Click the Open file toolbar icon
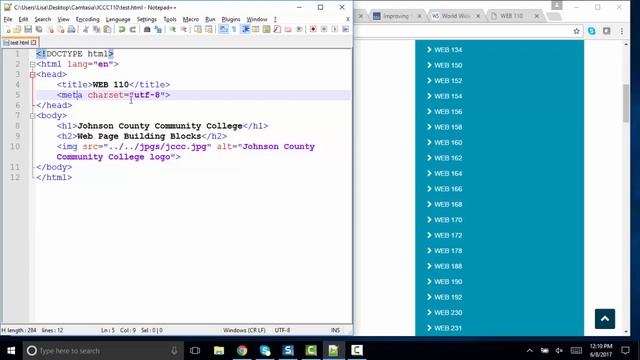The height and width of the screenshot is (360, 640). click(x=17, y=29)
